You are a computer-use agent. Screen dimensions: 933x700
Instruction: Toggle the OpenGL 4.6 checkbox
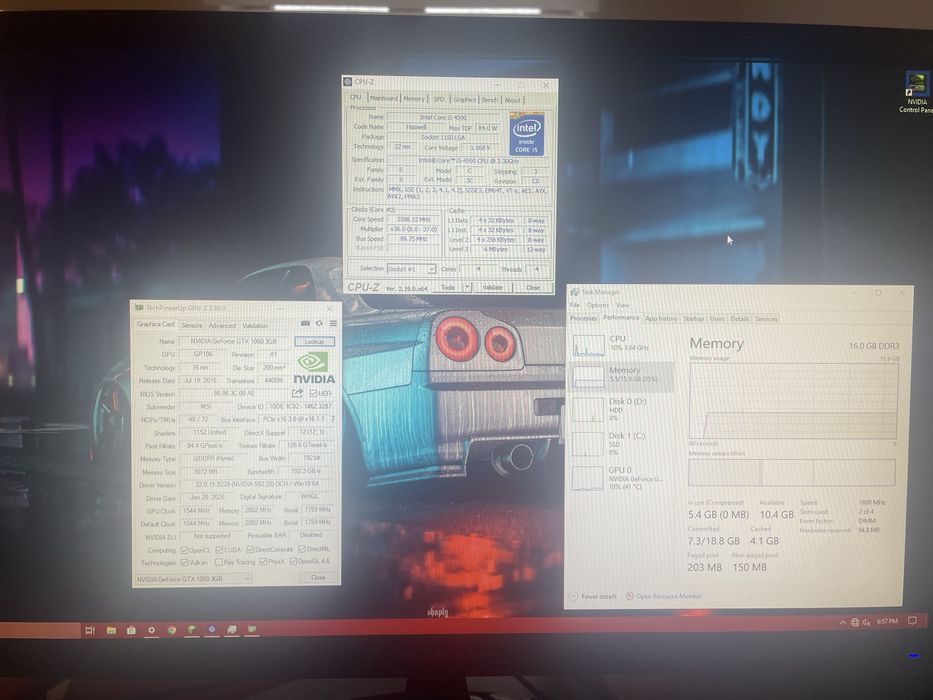point(293,561)
